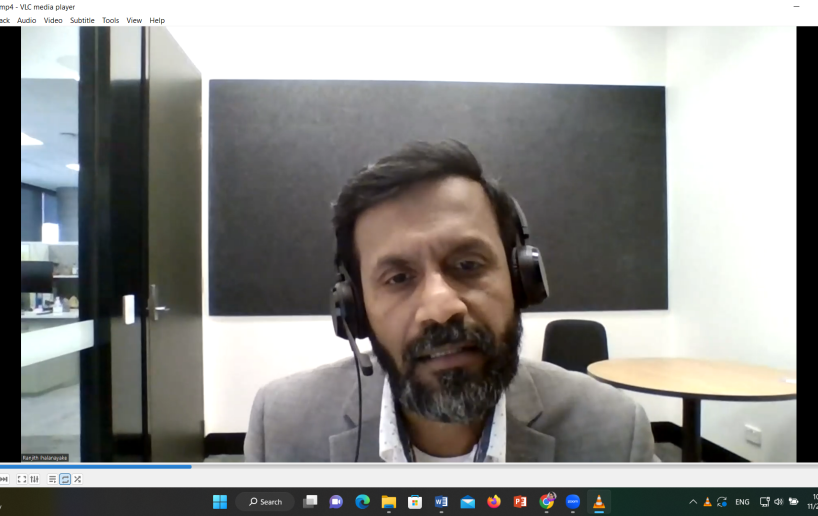818x516 pixels.
Task: Open the Help menu
Action: (x=157, y=20)
